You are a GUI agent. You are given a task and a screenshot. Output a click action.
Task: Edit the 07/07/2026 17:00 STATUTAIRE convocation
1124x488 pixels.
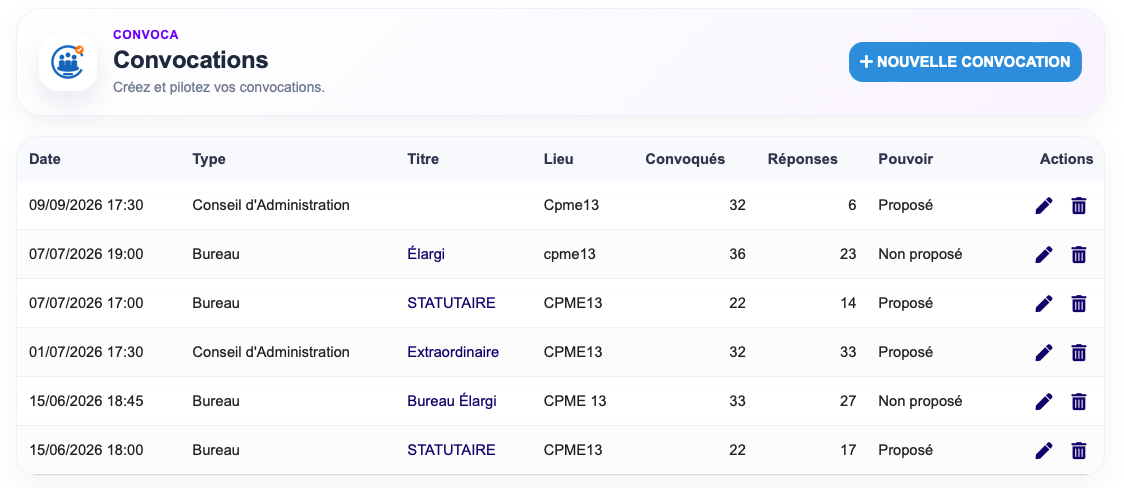tap(1044, 304)
